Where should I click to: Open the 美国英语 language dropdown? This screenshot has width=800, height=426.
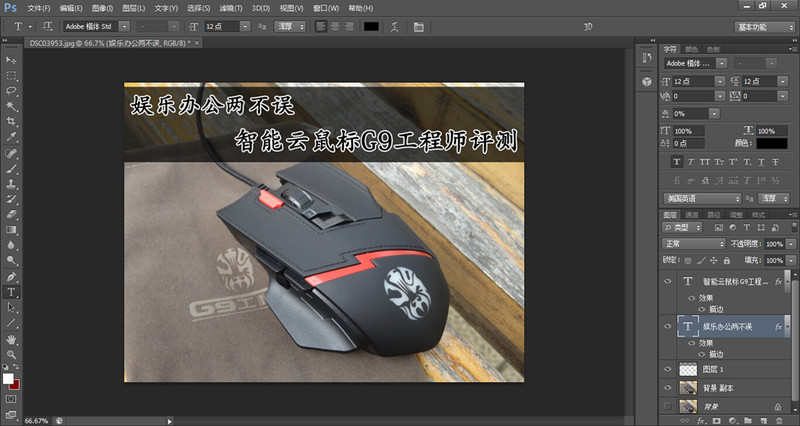(x=702, y=198)
